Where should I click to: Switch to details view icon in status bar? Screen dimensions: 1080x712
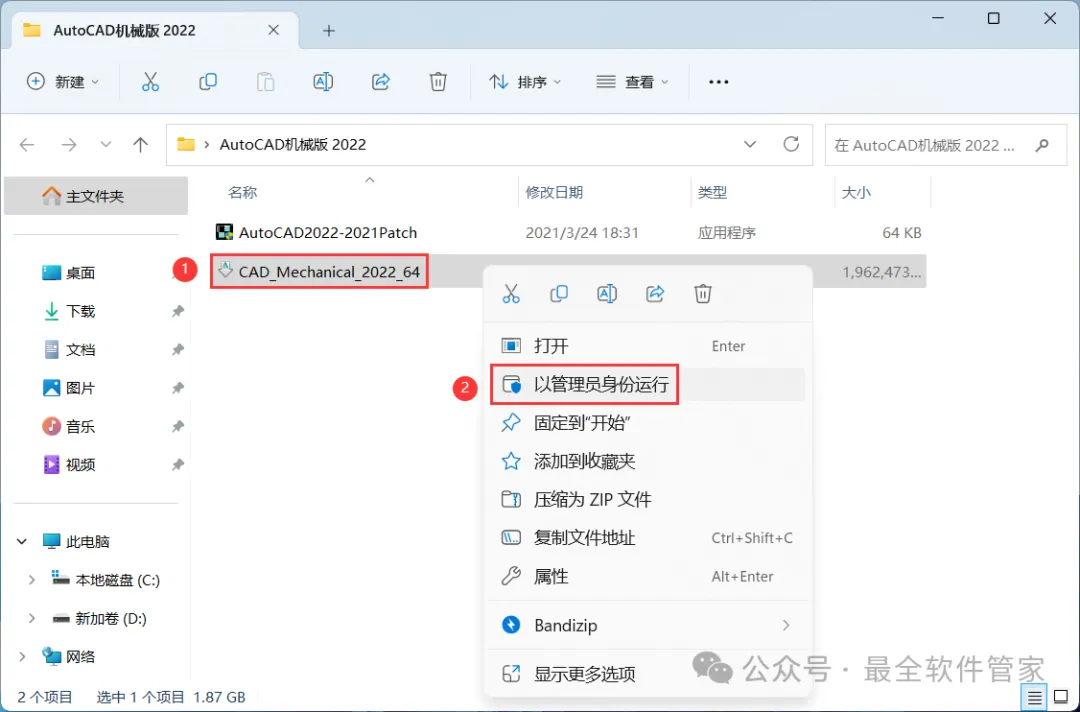click(1035, 698)
